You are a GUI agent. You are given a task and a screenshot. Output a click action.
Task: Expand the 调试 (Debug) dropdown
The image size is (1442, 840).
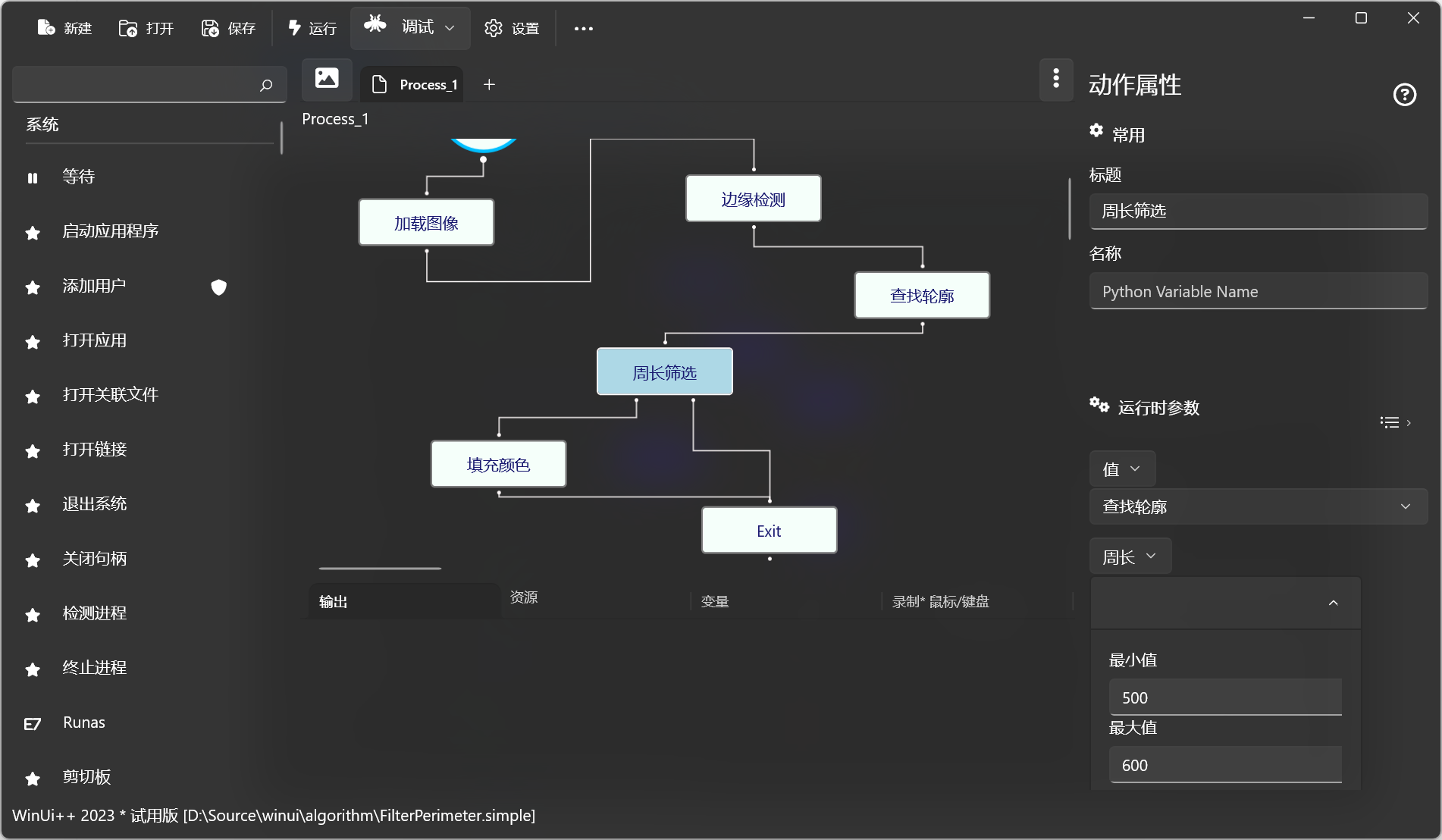tap(450, 28)
